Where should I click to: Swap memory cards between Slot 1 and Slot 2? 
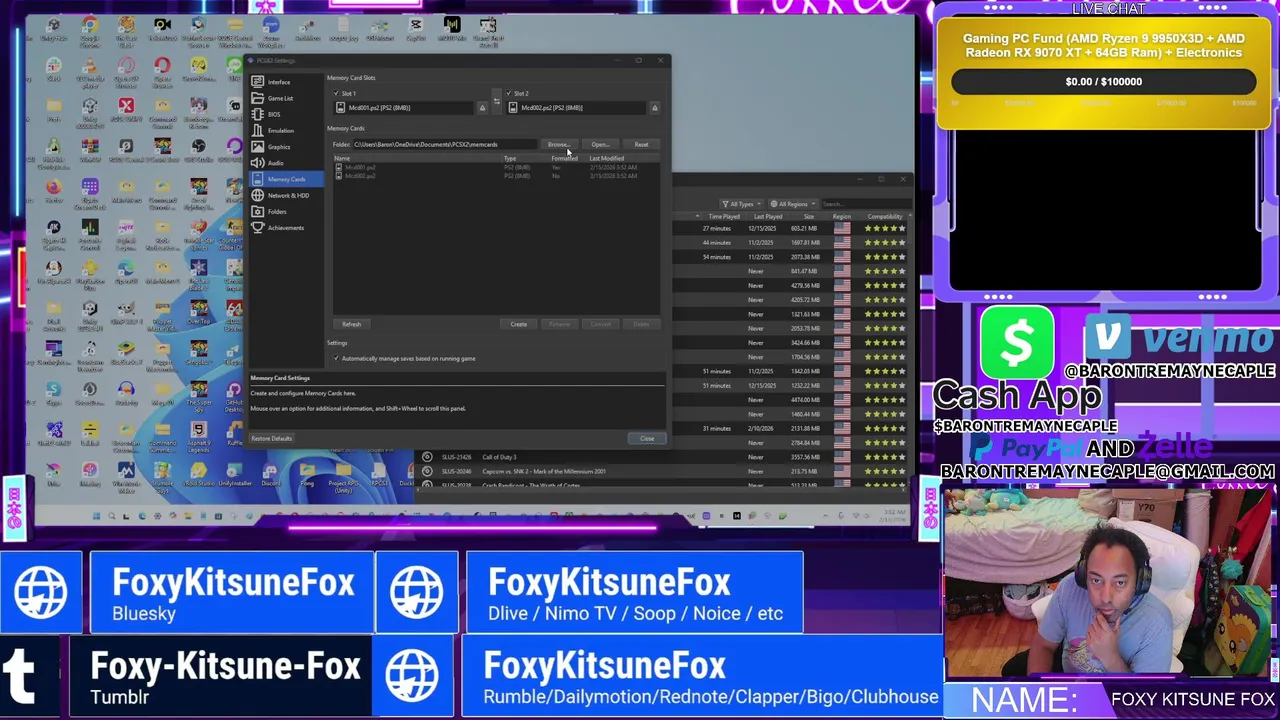pos(497,101)
